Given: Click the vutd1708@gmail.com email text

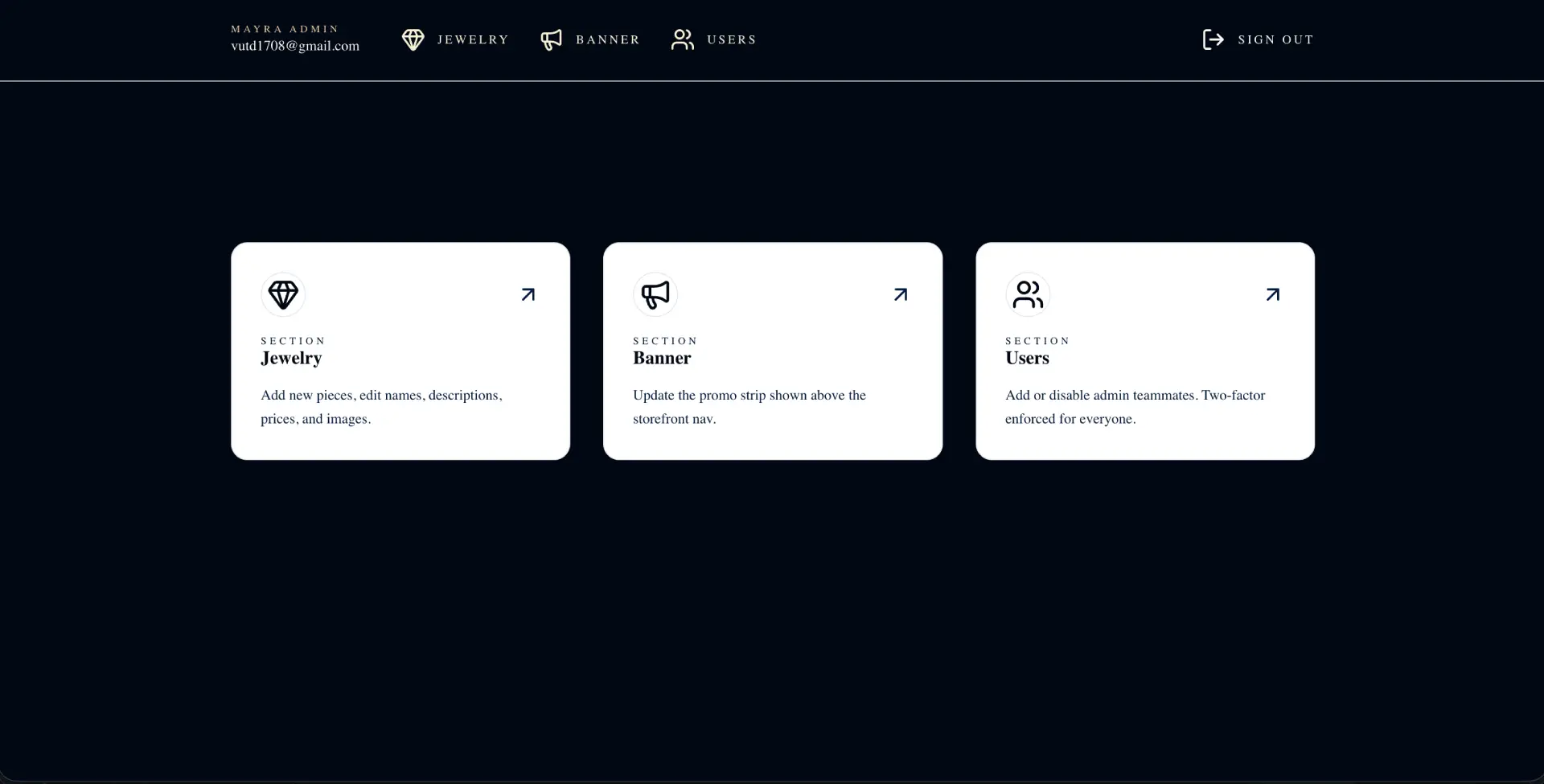Looking at the screenshot, I should click(x=295, y=46).
